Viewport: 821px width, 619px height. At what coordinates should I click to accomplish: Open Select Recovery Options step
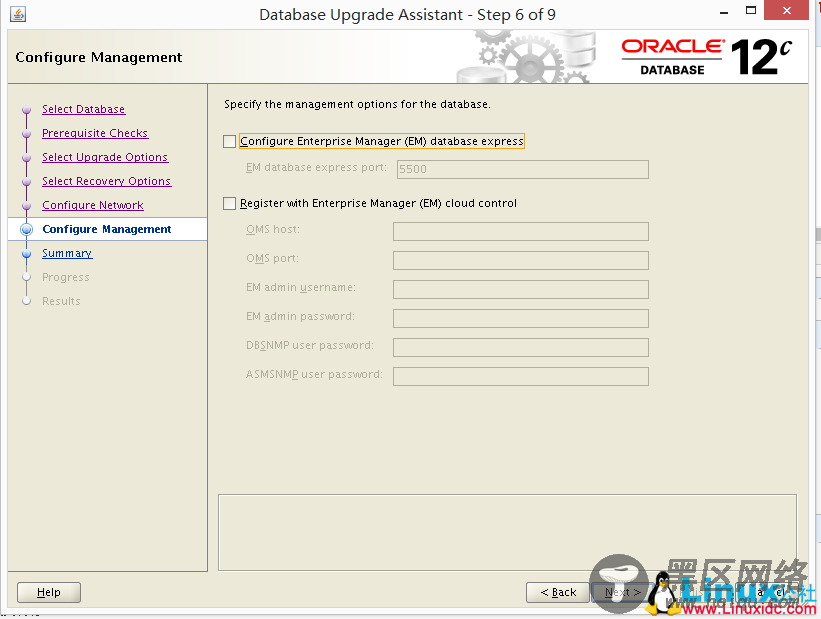pyautogui.click(x=106, y=181)
